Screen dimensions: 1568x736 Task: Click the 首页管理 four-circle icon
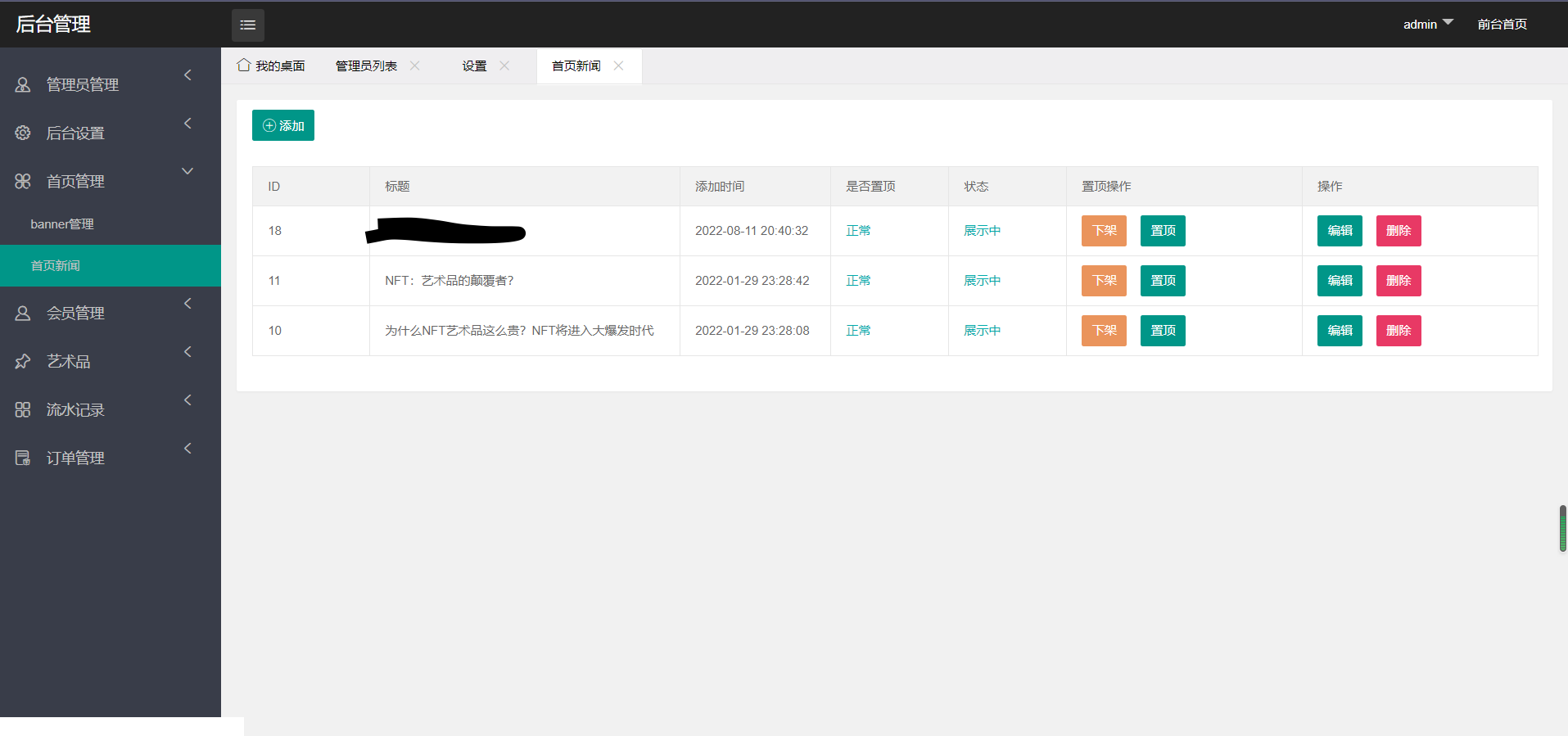click(x=23, y=181)
